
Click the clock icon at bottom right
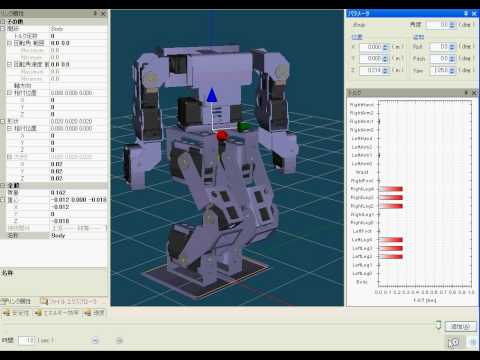(x=454, y=342)
